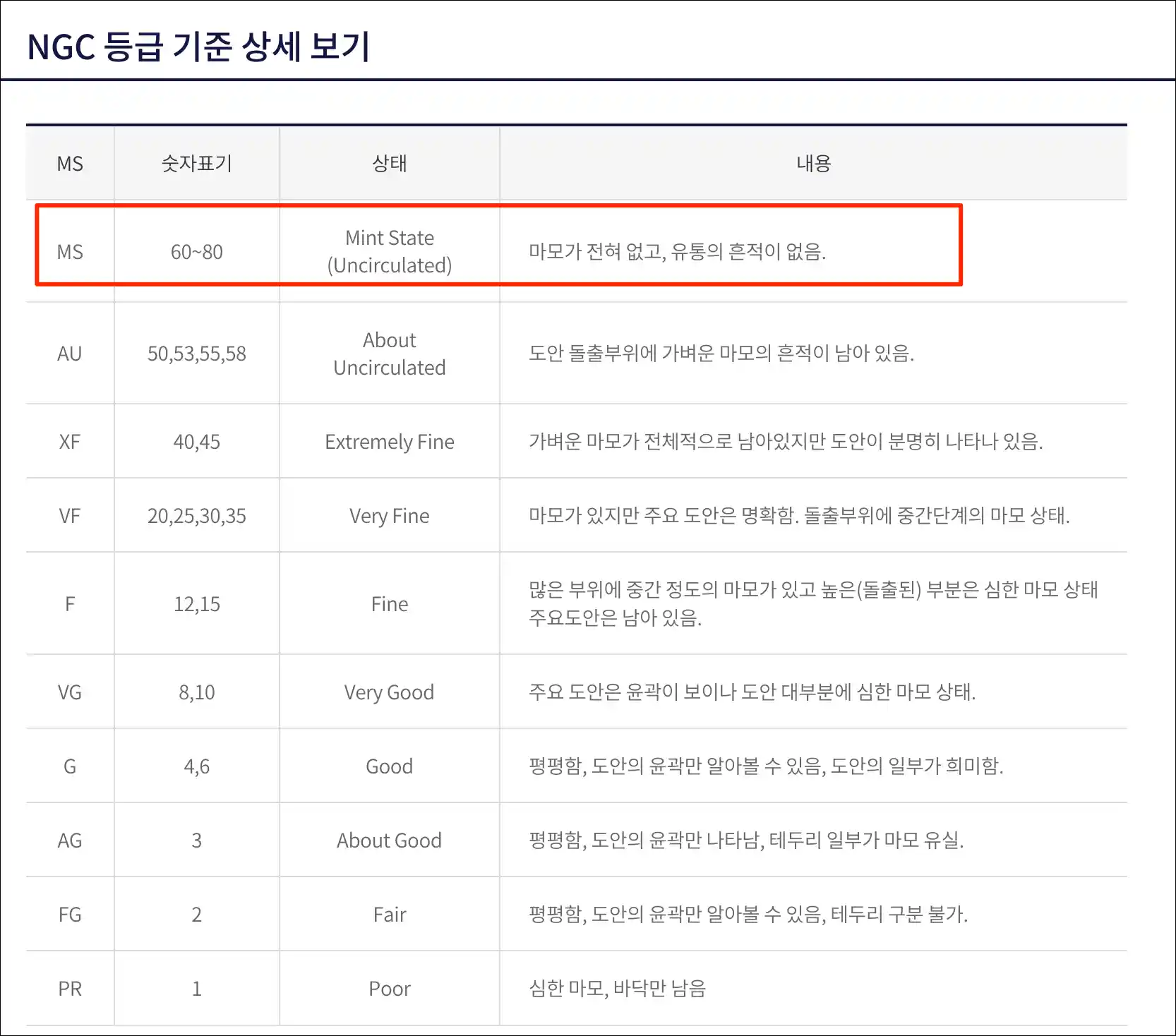This screenshot has height=1036, width=1176.
Task: Select the '2' numeric cell
Action: [197, 915]
